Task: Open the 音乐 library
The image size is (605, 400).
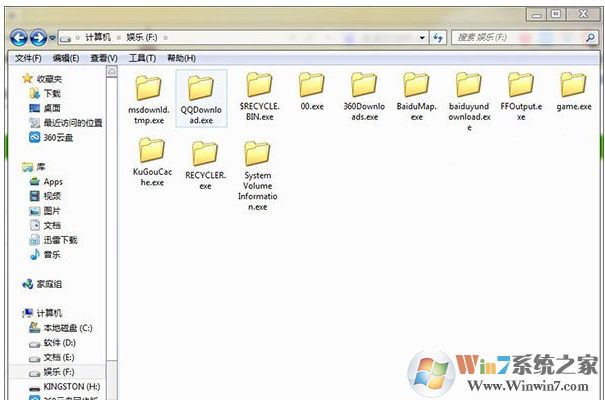Action: click(x=45, y=255)
